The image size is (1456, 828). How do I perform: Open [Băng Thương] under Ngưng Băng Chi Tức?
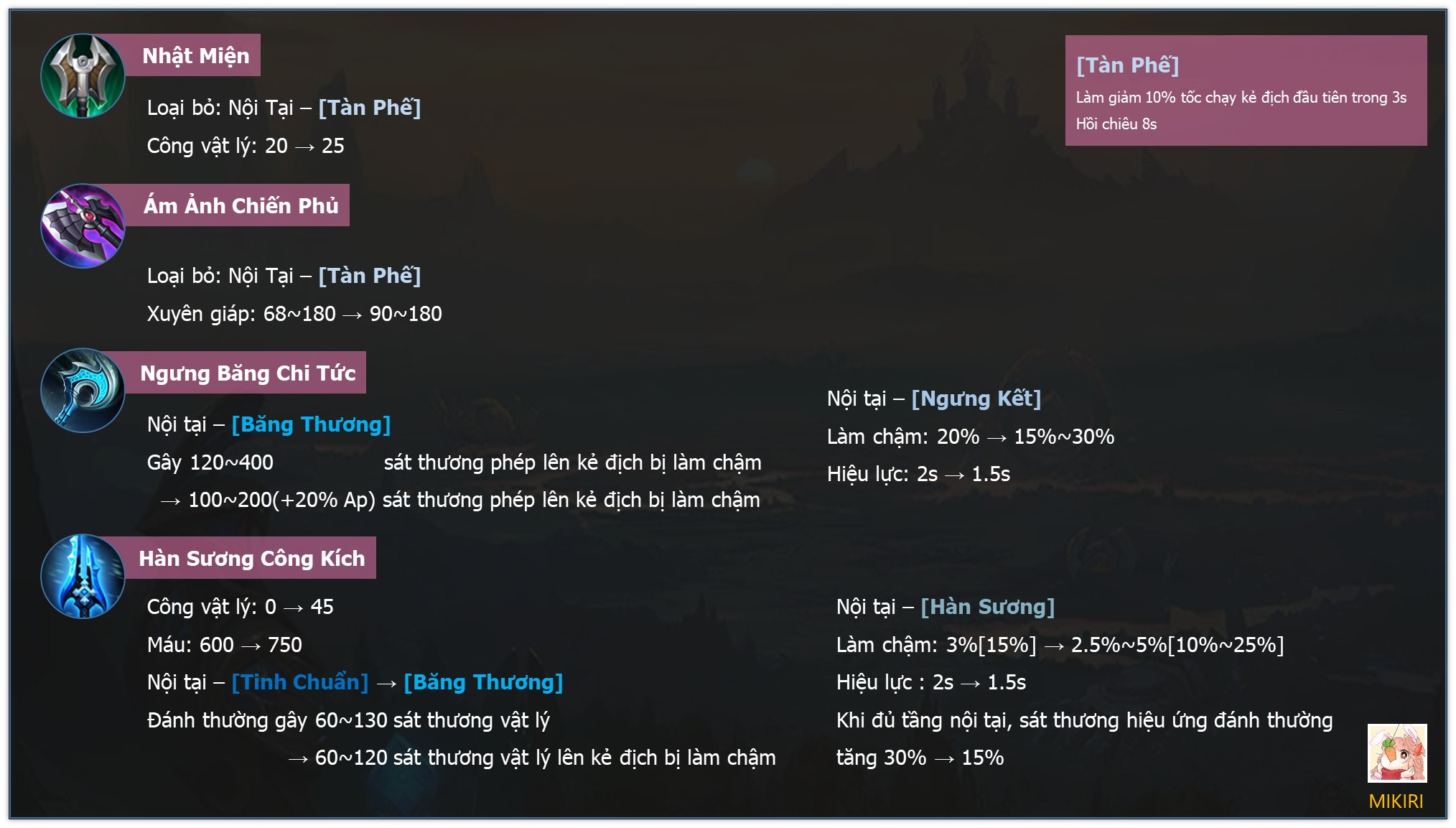[x=311, y=424]
